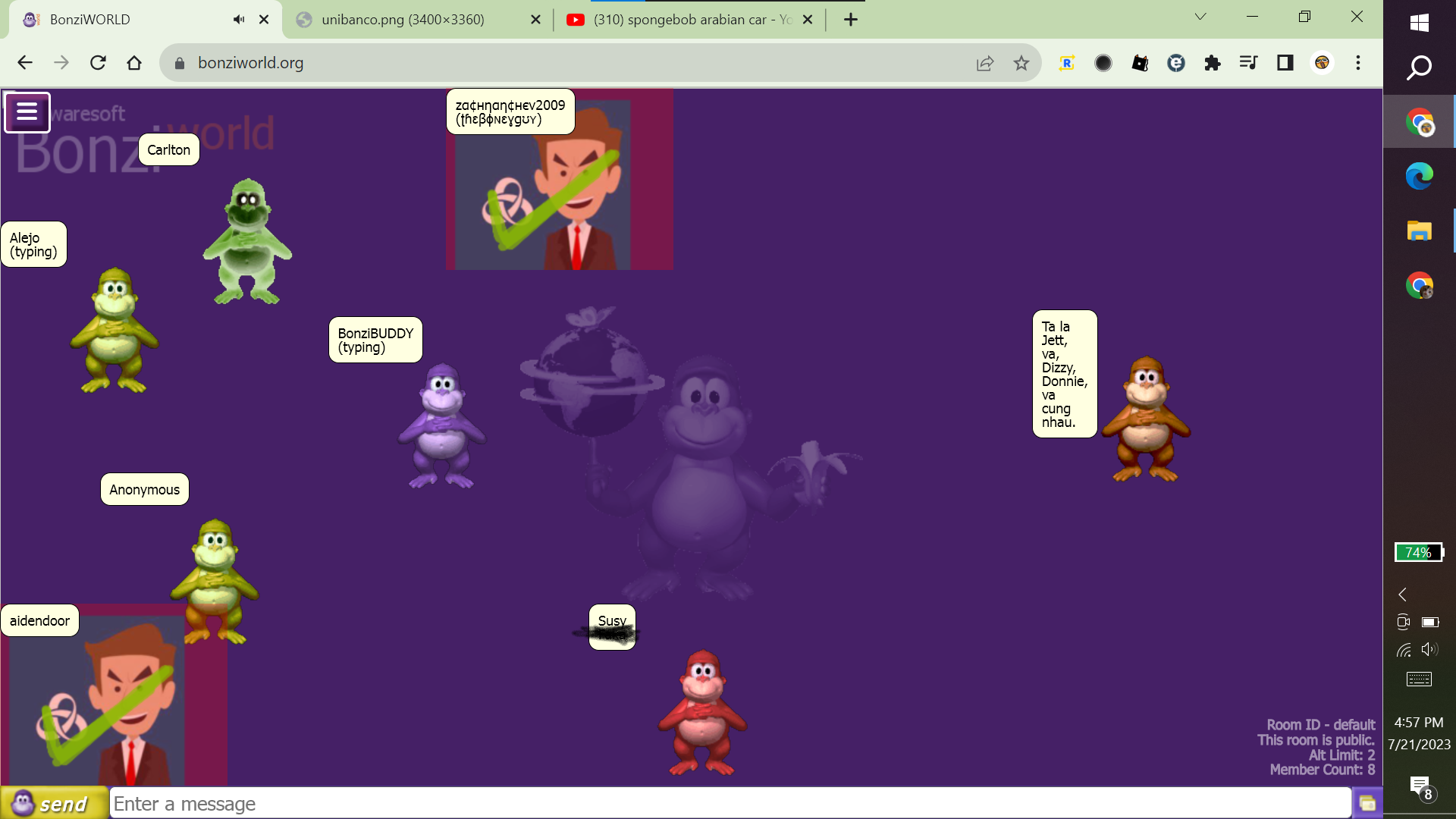Click the Anonymous yellow Bonzi character
This screenshot has width=1456, height=819.
point(215,582)
